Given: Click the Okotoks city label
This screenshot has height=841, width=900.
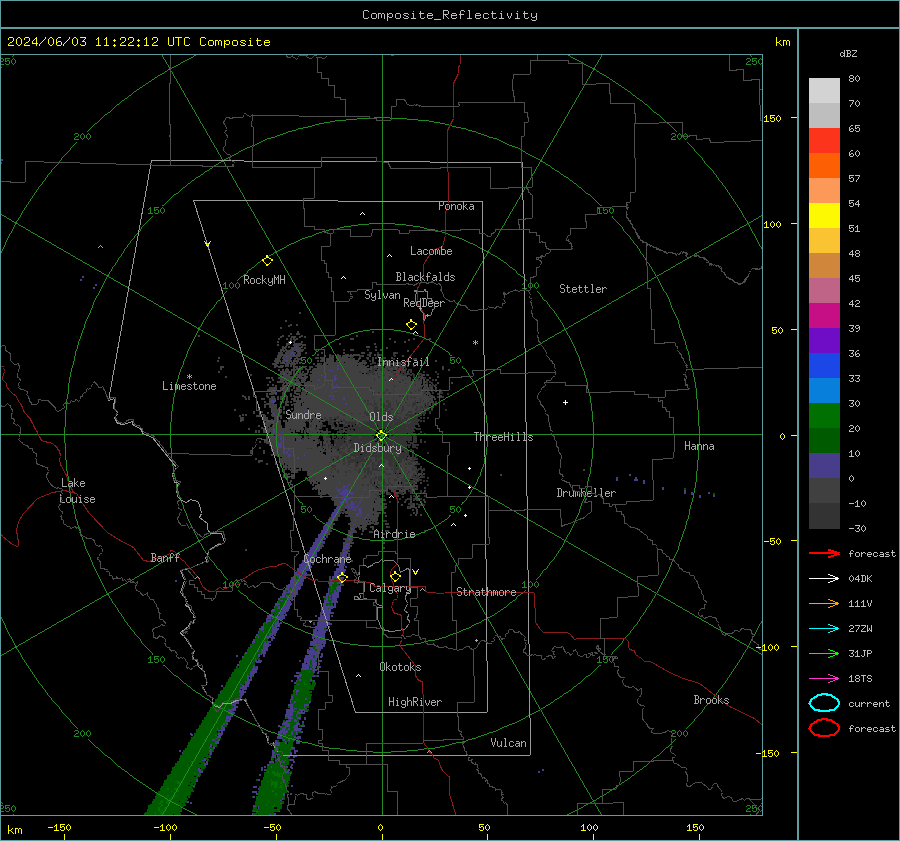Looking at the screenshot, I should coord(400,667).
